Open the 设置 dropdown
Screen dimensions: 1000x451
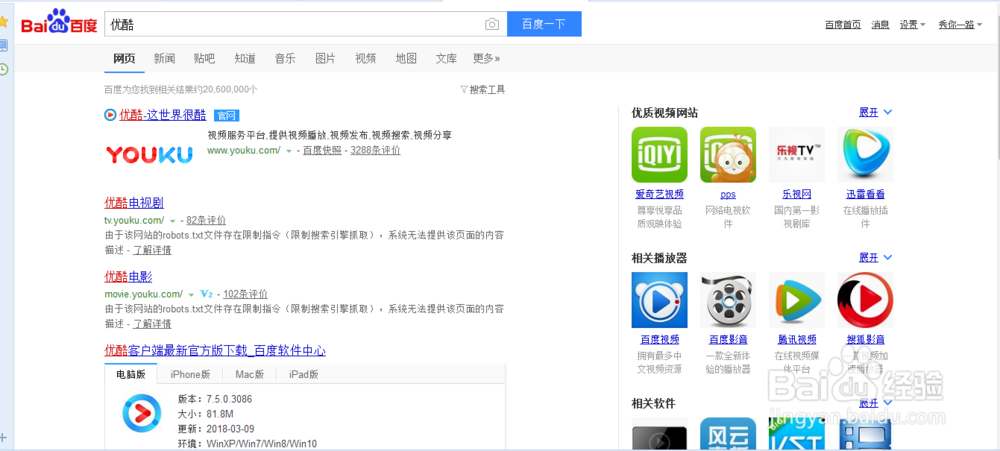tap(913, 25)
